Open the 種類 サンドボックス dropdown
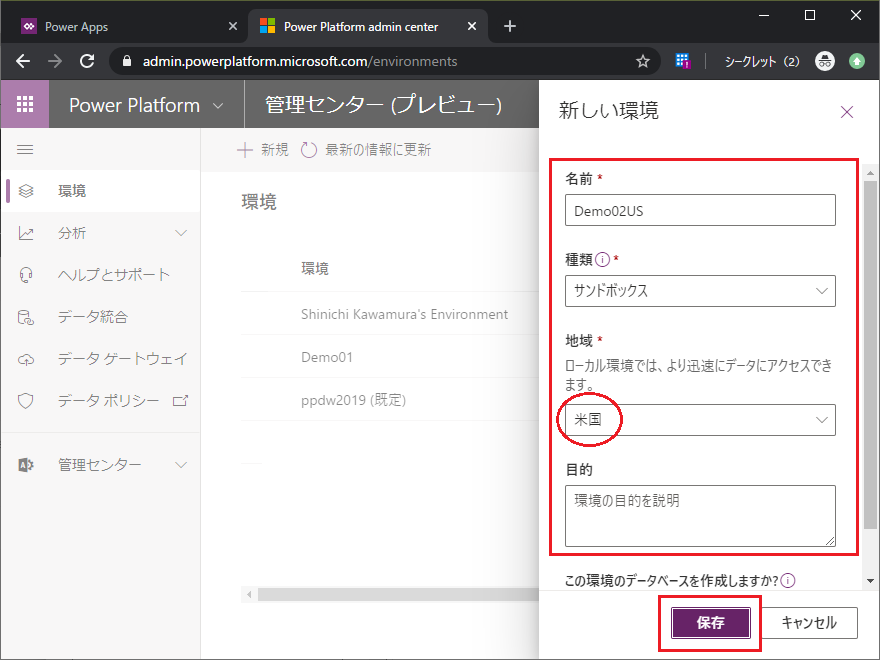This screenshot has height=660, width=880. 700,291
